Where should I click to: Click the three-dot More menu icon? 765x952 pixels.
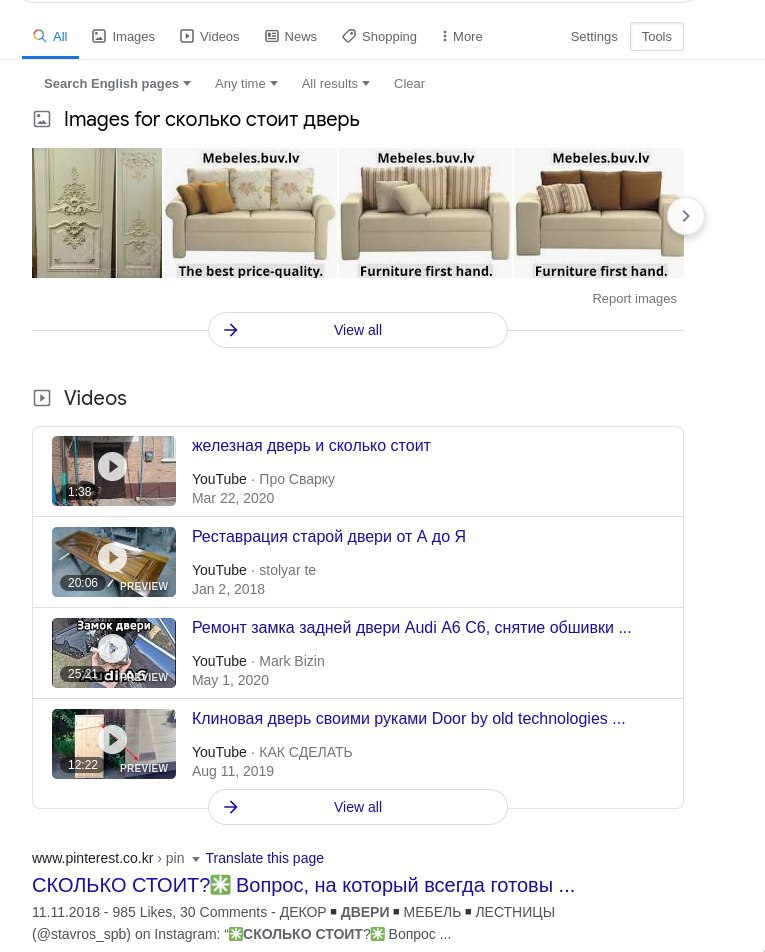click(x=445, y=36)
